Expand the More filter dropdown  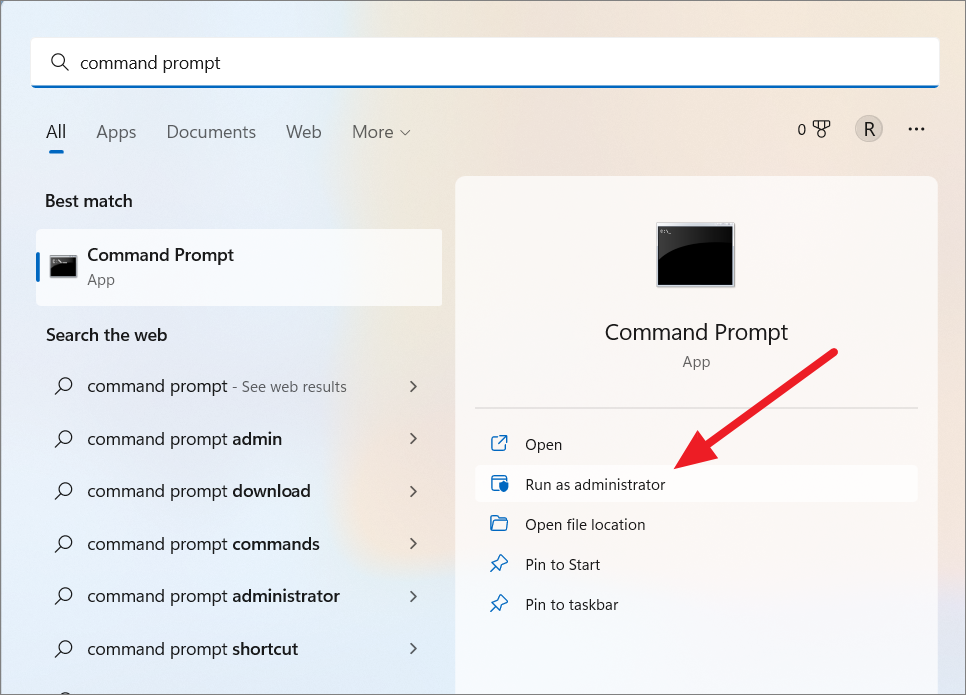tap(381, 132)
